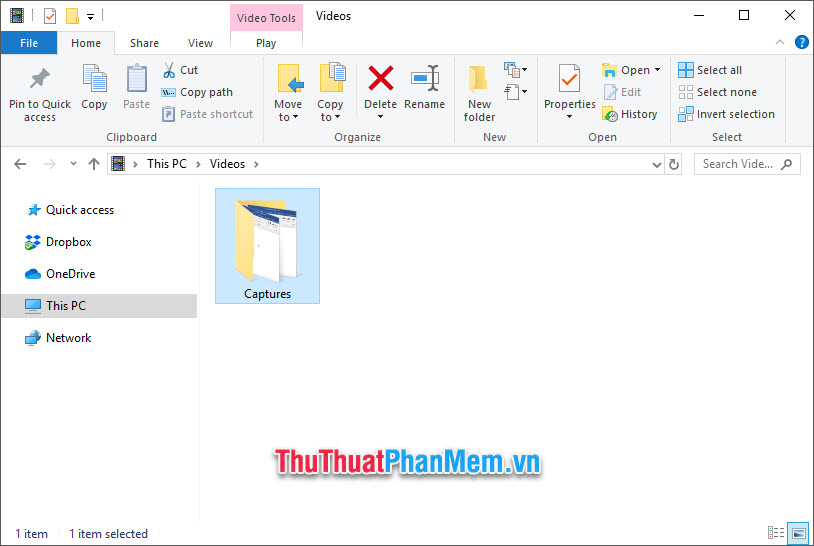Viewport: 814px width, 546px height.
Task: Refresh the Videos folder view
Action: [x=673, y=165]
